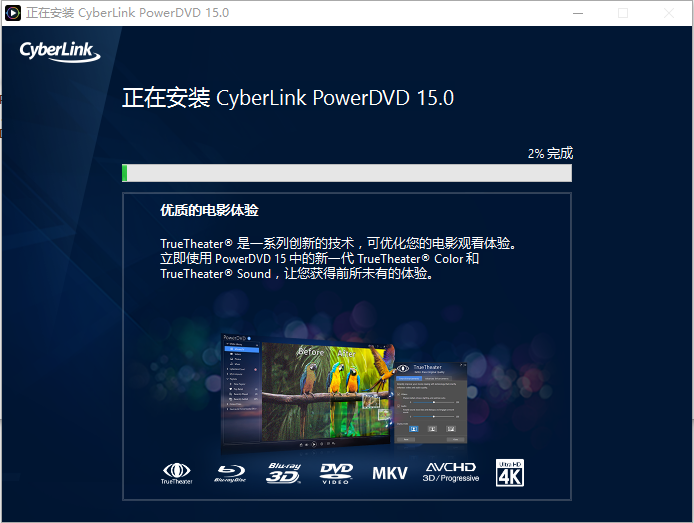694x523 pixels.
Task: Click the "2% 完成" progress percentage text
Action: click(x=550, y=153)
